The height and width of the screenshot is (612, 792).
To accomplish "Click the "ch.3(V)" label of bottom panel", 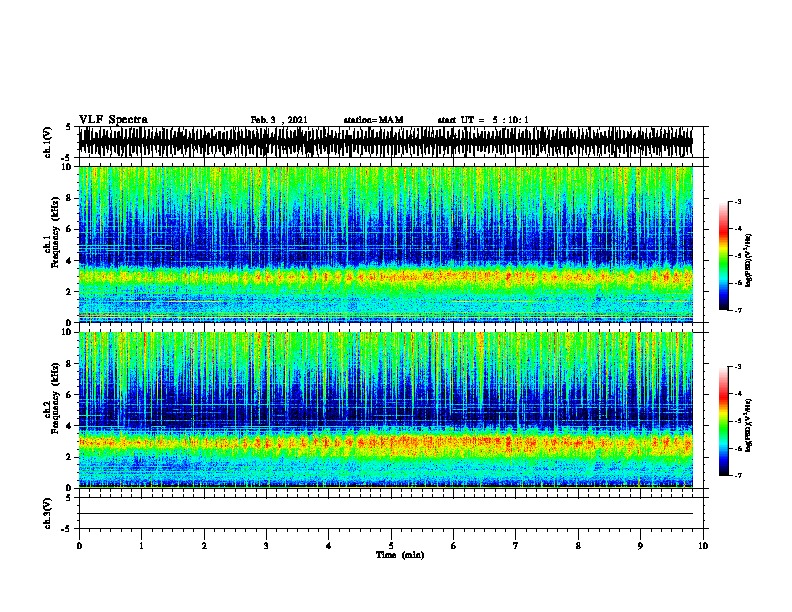I will pos(47,513).
